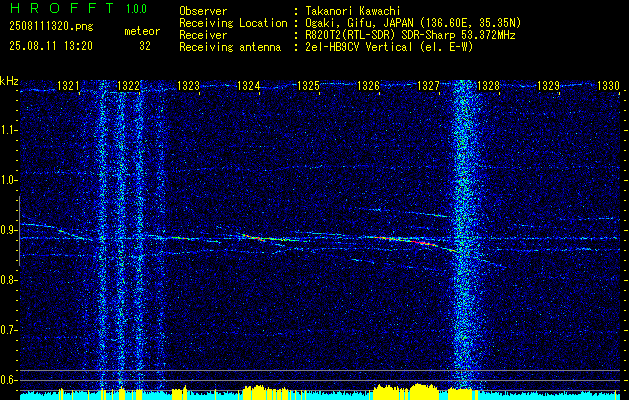Click the 0.9 kHz axis label
Image resolution: width=629 pixels, height=400 pixels.
(8, 230)
